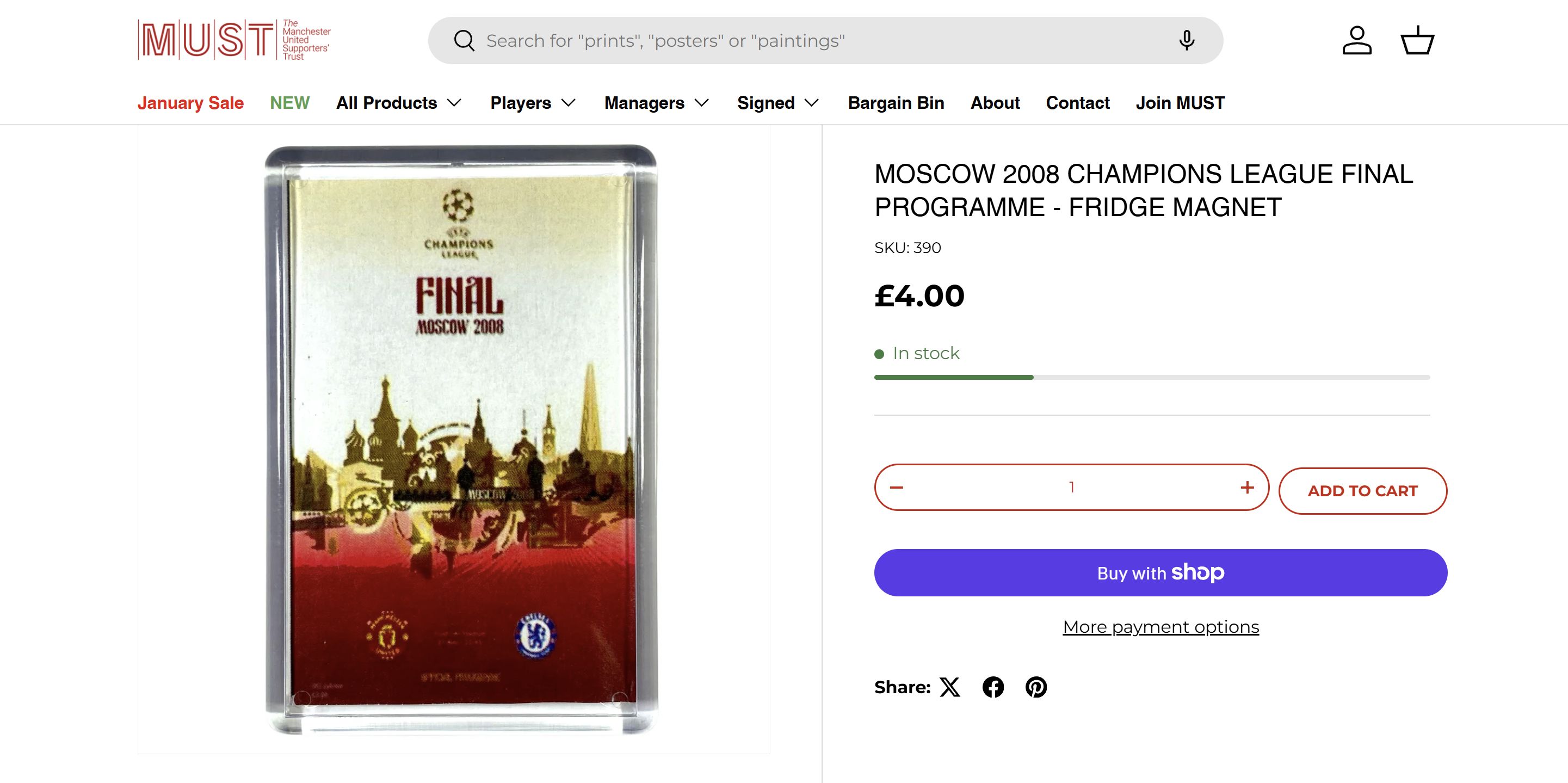The width and height of the screenshot is (1568, 783).
Task: Share product on X (Twitter)
Action: [949, 687]
